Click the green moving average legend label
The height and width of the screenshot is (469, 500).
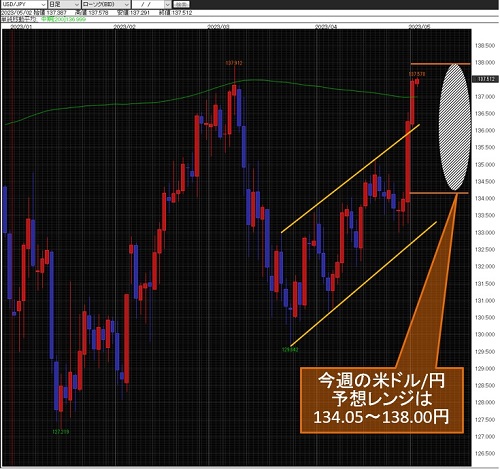63,19
